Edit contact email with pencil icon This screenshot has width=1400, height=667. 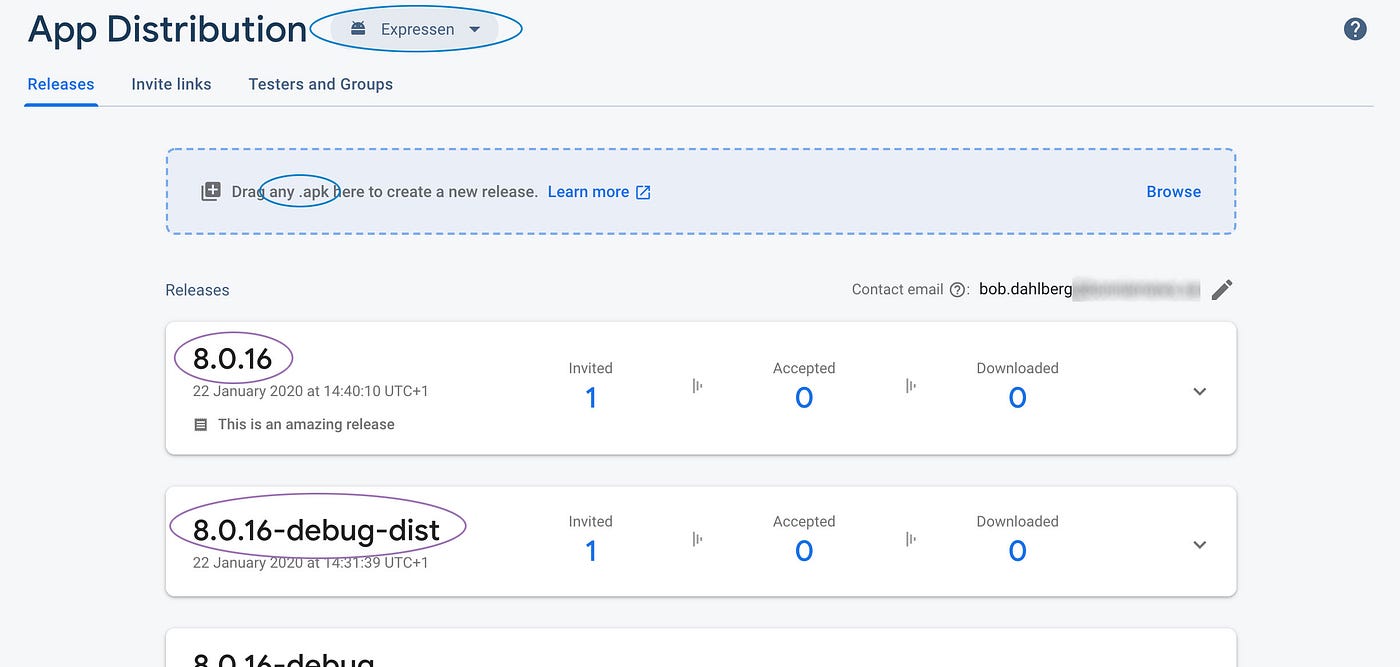1221,290
